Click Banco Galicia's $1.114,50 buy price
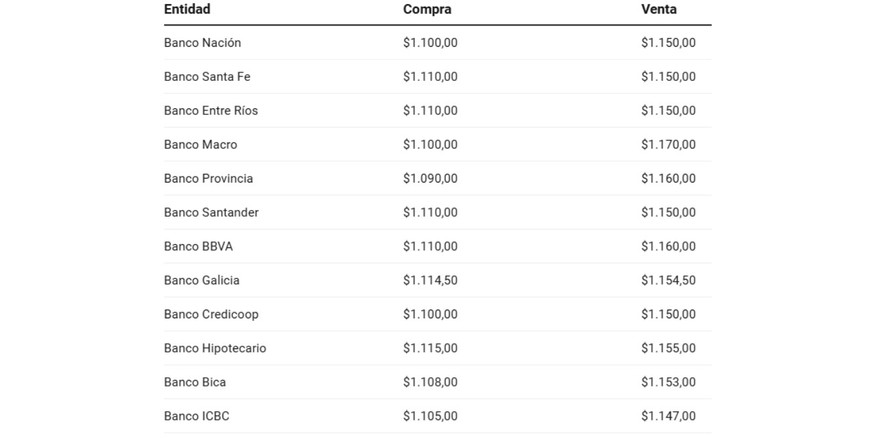The image size is (870, 438). [430, 281]
